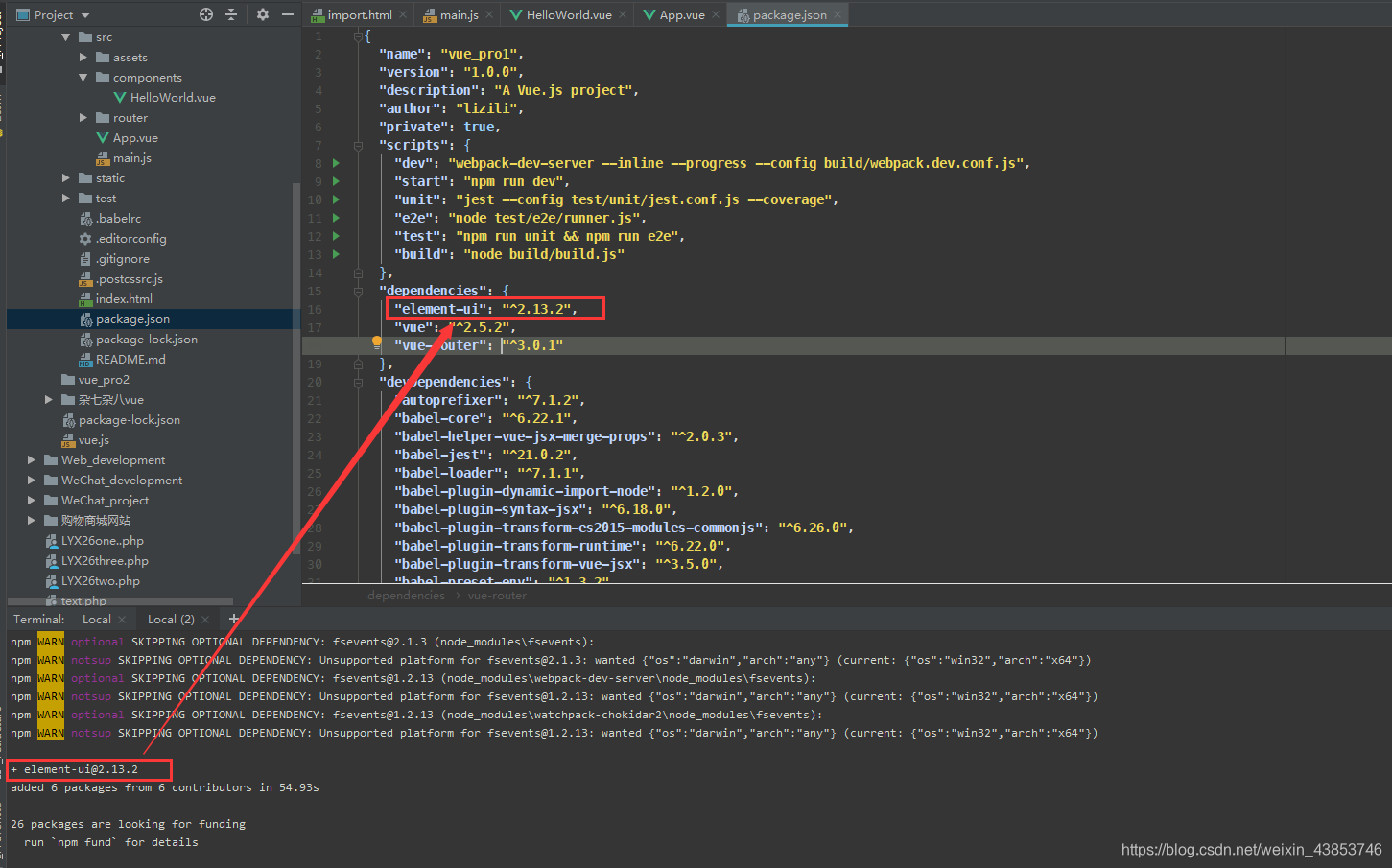Run the "start" script via gutter arrow

coord(336,181)
